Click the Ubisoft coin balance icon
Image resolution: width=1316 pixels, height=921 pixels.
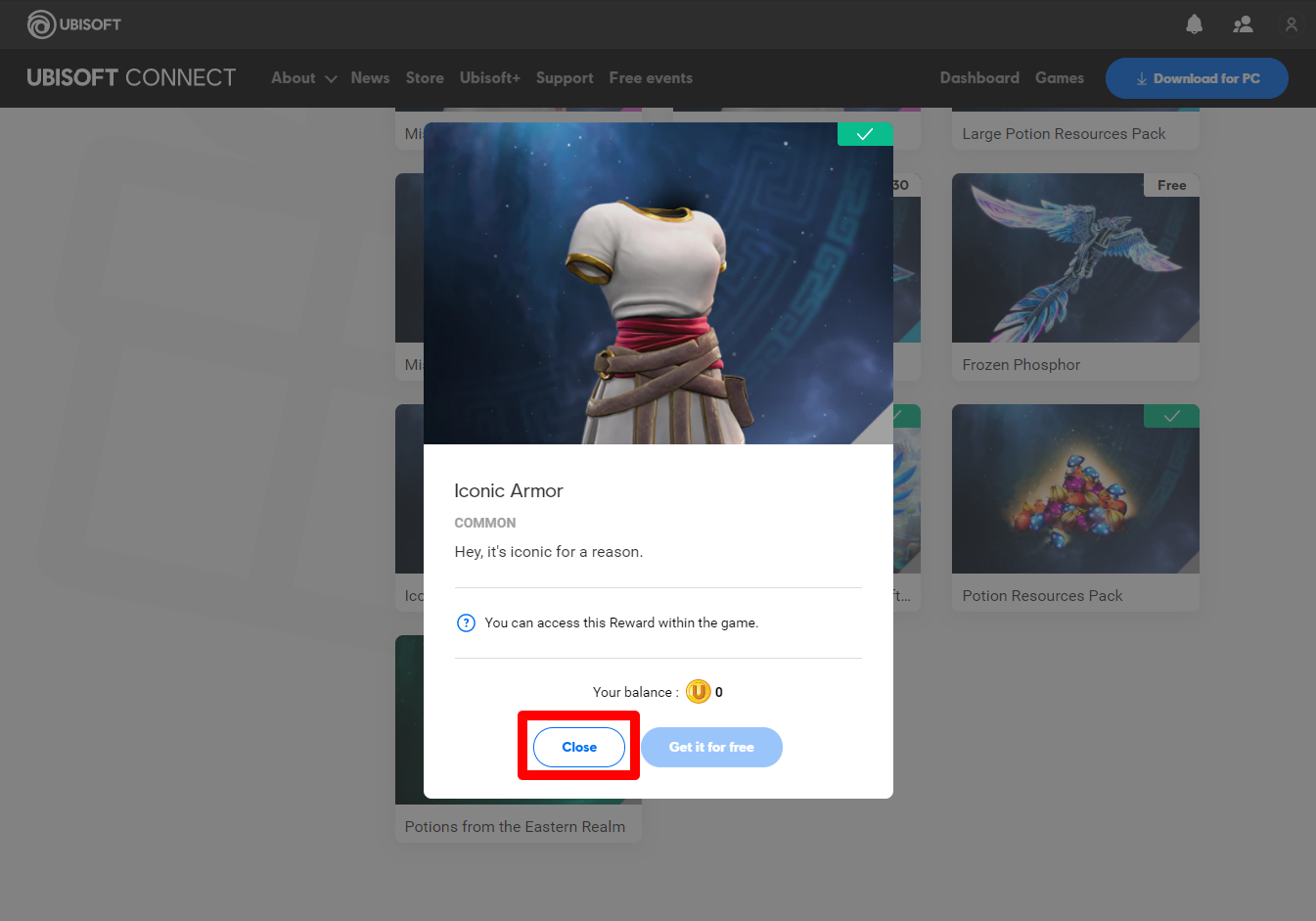698,692
